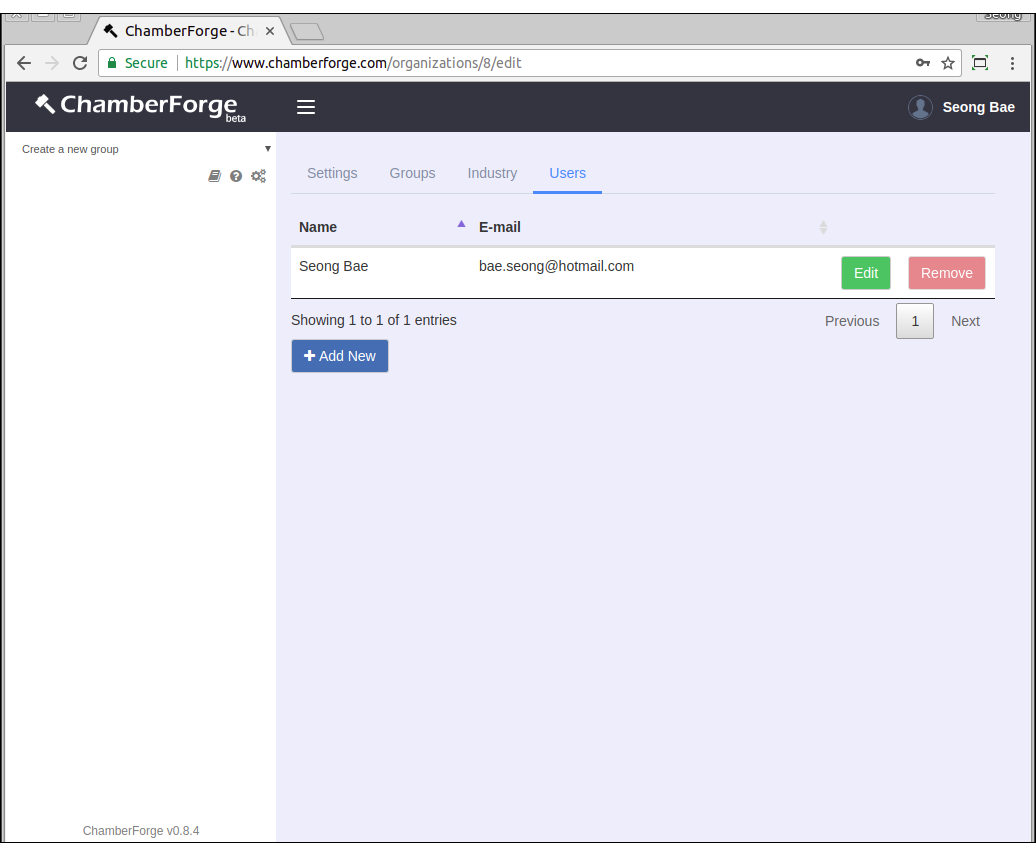Screen dimensions: 1036x856
Task: Open the gears settings icon in sidebar
Action: 258,176
